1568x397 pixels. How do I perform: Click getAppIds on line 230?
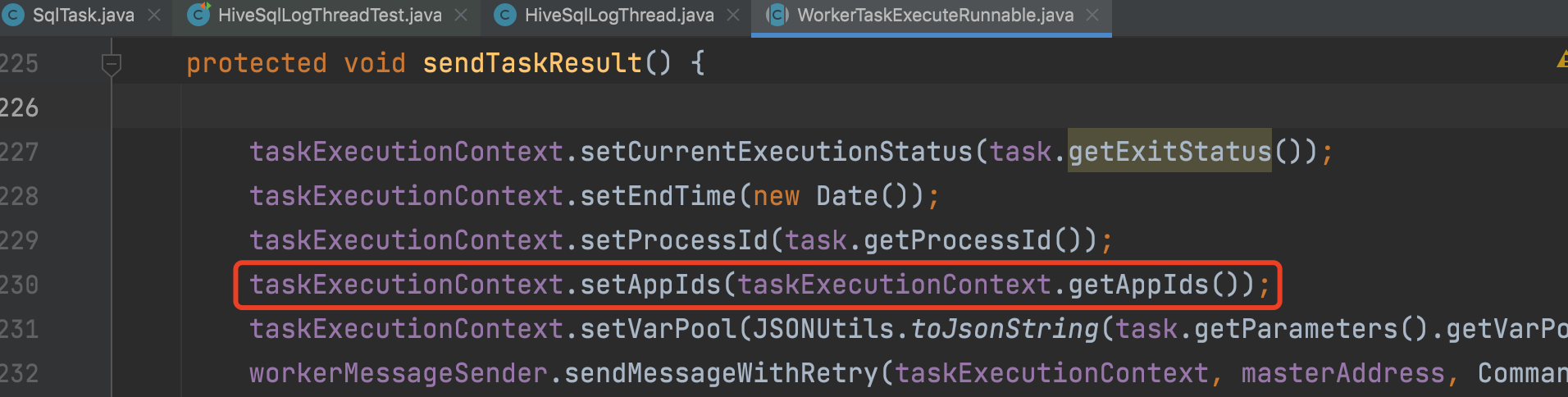coord(1138,285)
